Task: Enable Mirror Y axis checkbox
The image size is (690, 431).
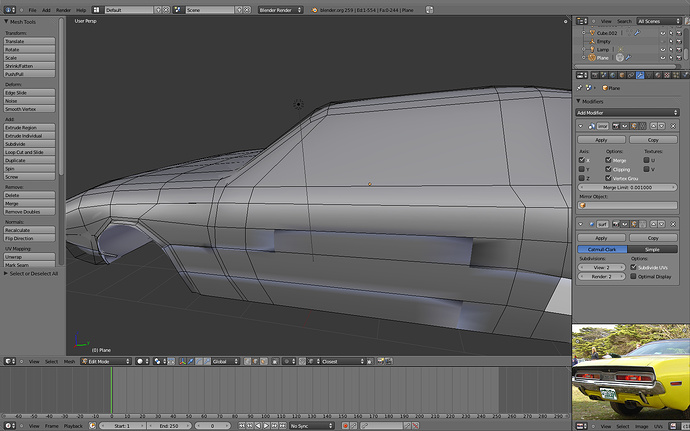Action: 582,169
